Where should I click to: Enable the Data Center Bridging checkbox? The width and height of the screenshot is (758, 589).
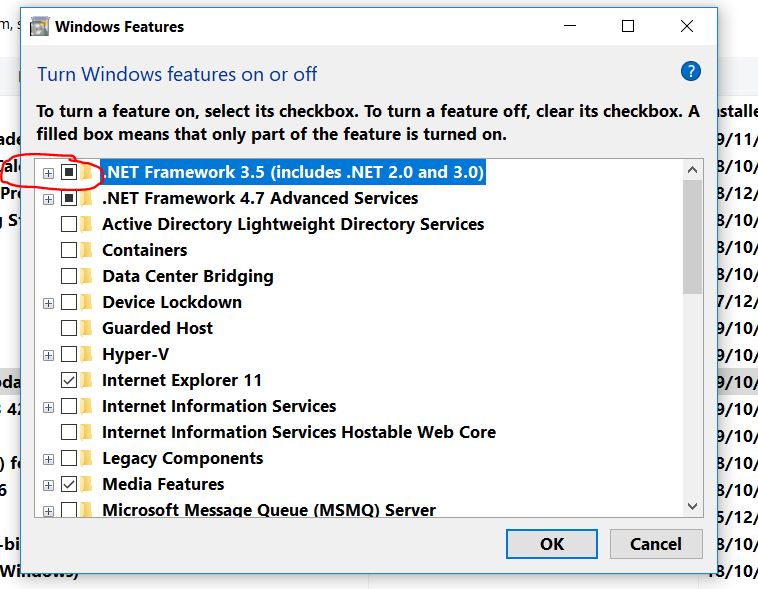(x=69, y=276)
